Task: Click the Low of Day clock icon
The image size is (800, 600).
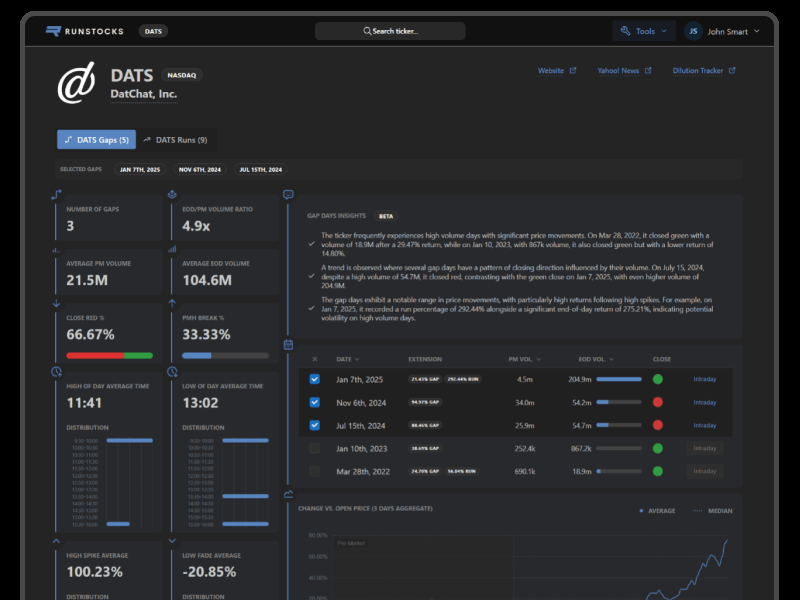Action: point(172,372)
